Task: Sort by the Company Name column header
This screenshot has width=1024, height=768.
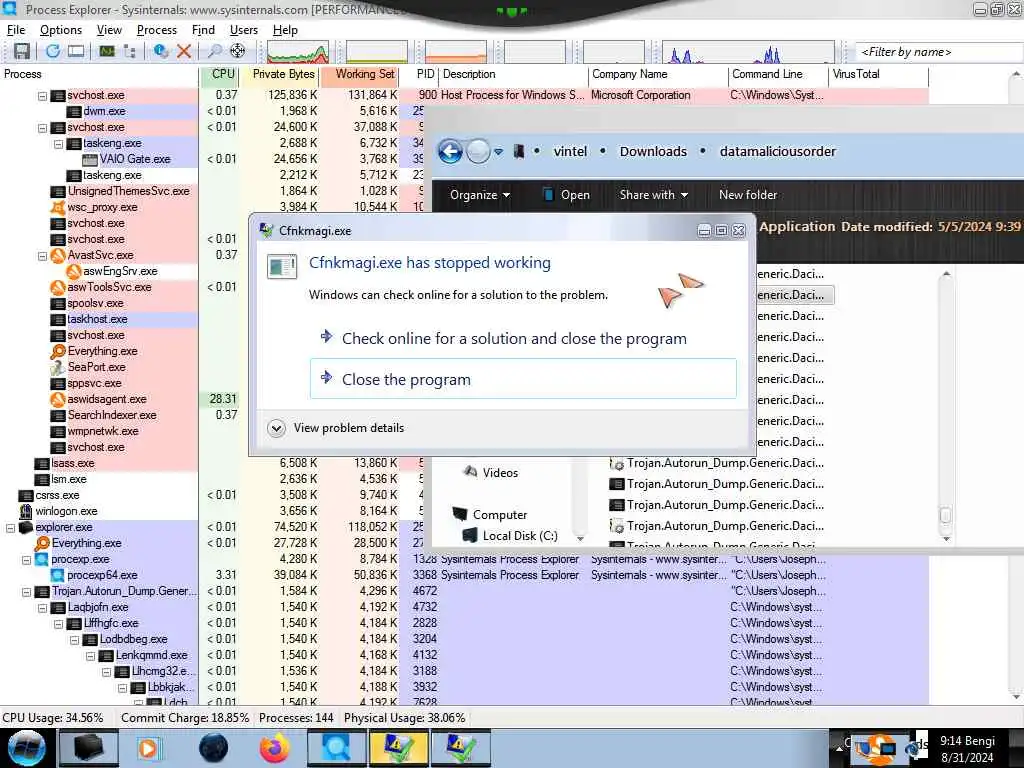Action: [x=658, y=74]
